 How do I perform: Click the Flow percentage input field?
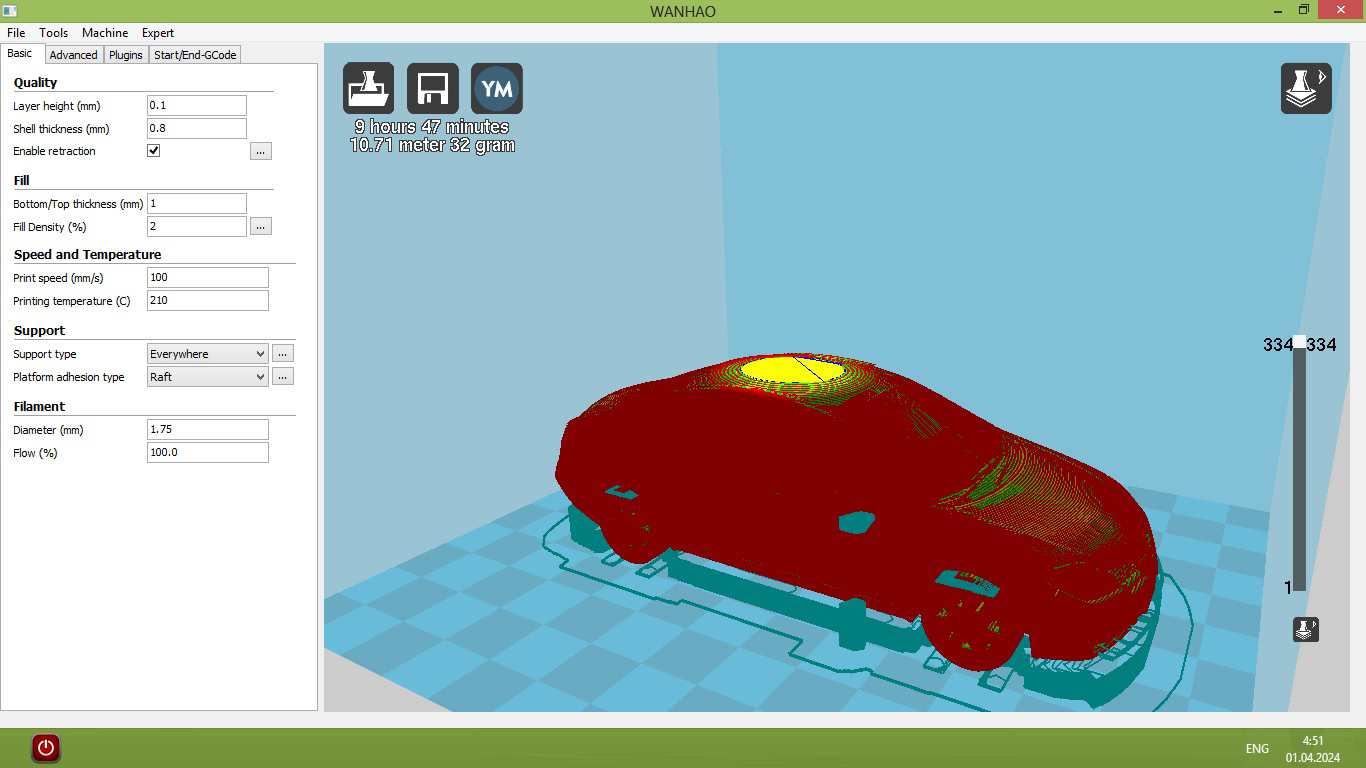pos(208,453)
